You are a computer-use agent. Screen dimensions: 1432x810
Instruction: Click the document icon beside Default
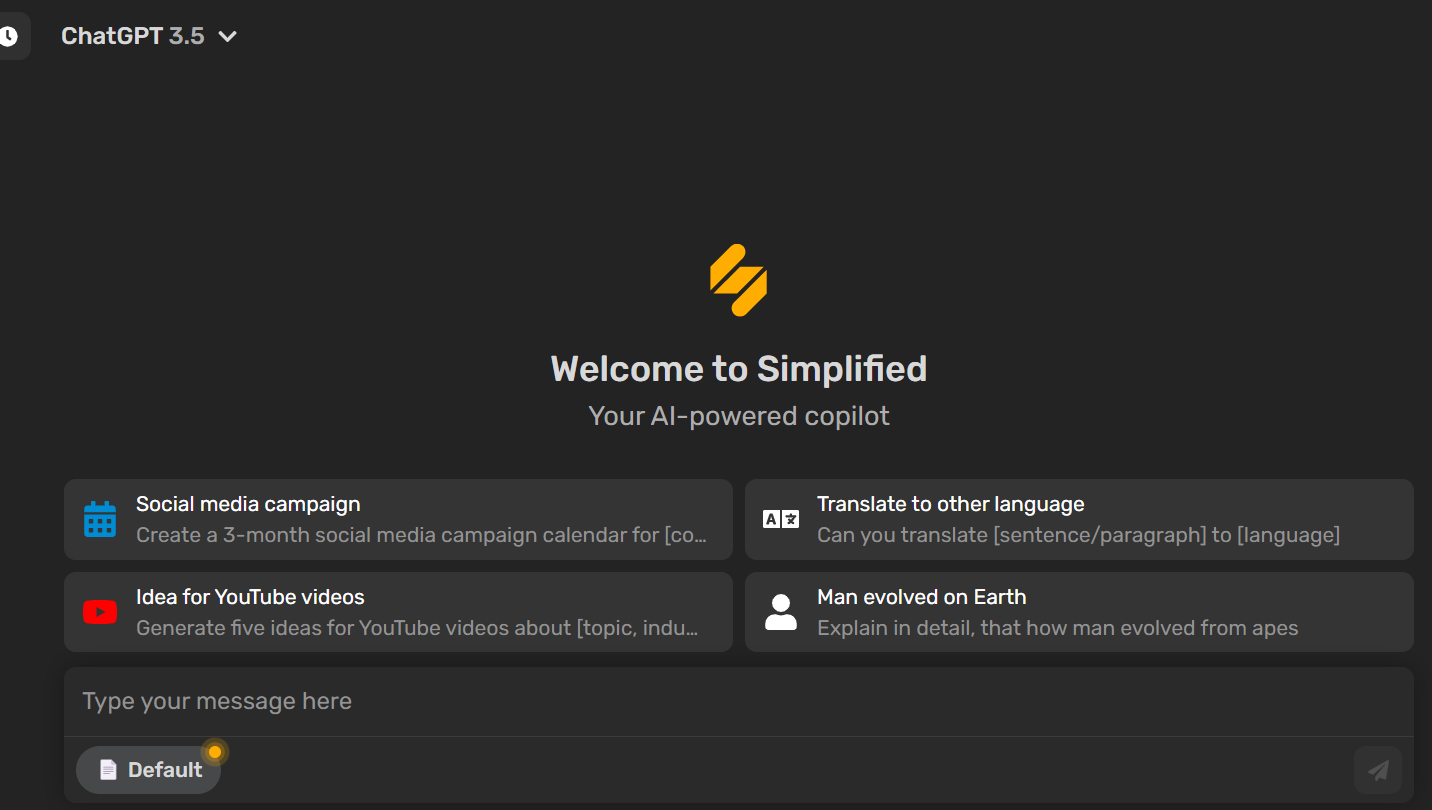pyautogui.click(x=108, y=770)
